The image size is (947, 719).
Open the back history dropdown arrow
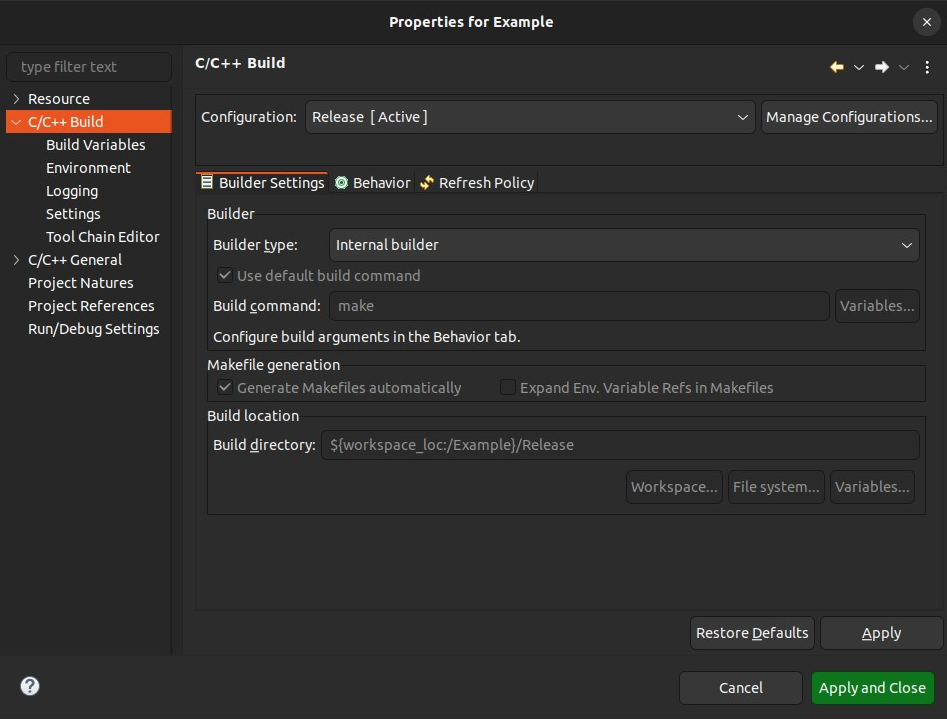coord(858,67)
